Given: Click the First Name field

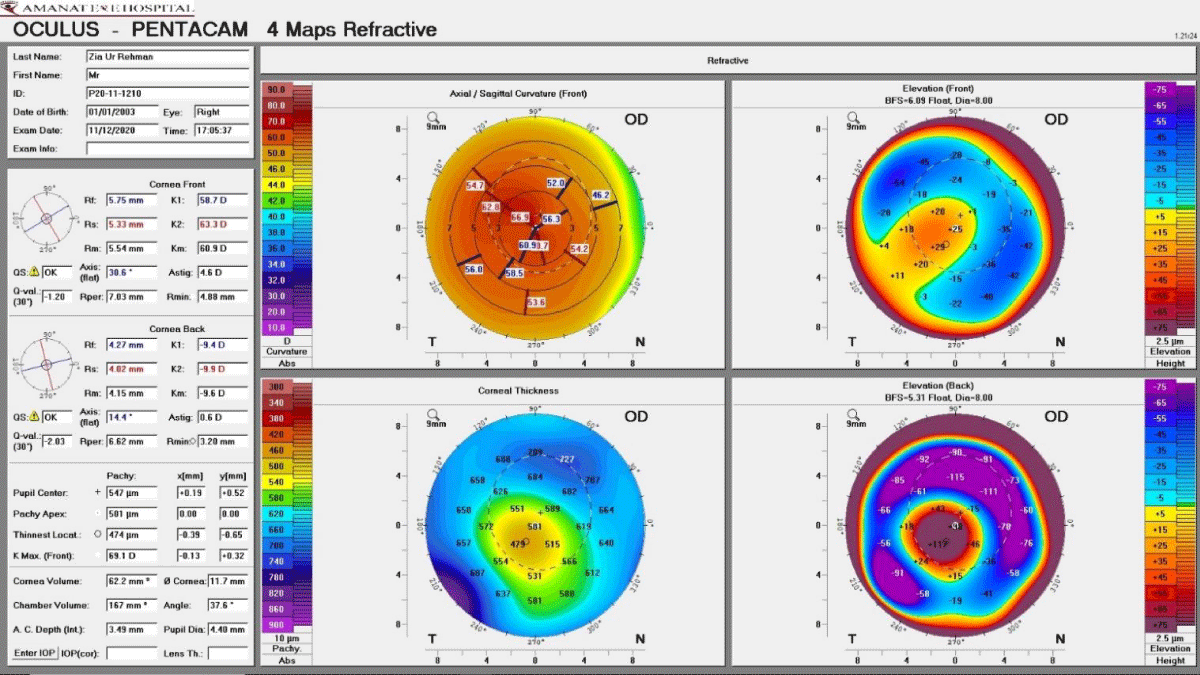Looking at the screenshot, I should pos(167,75).
